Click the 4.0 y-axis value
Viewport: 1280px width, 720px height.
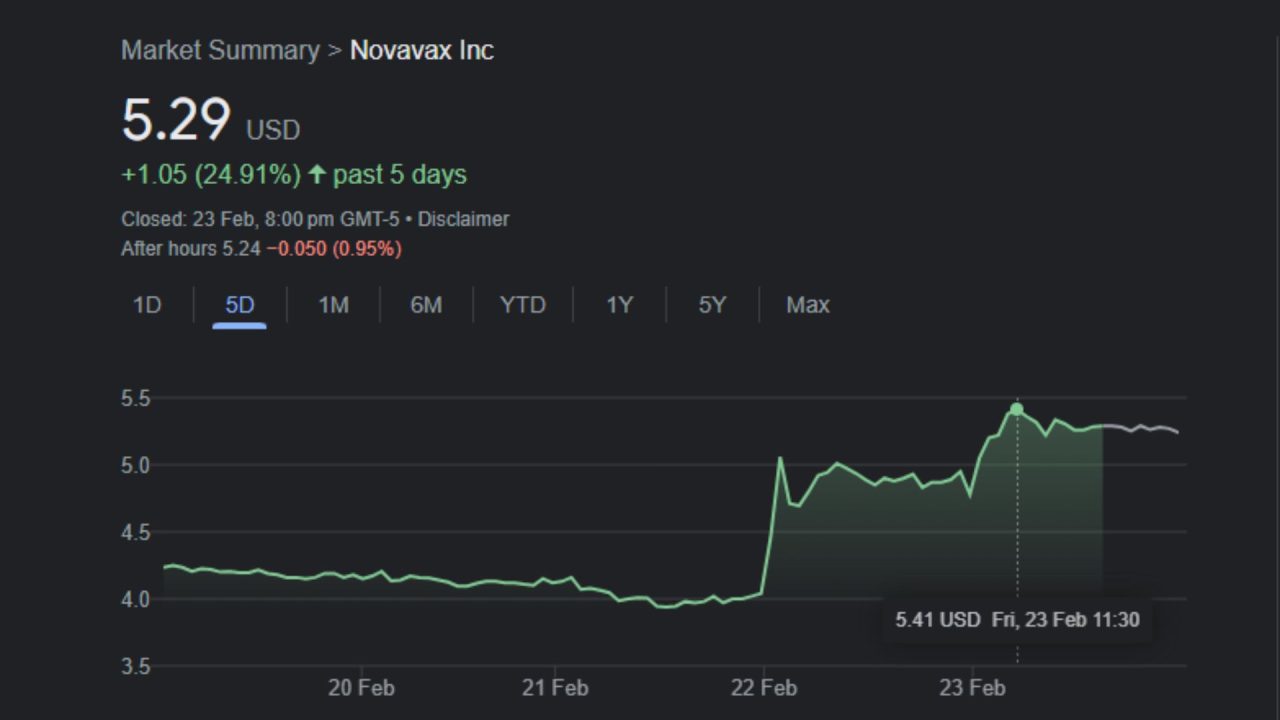point(135,599)
